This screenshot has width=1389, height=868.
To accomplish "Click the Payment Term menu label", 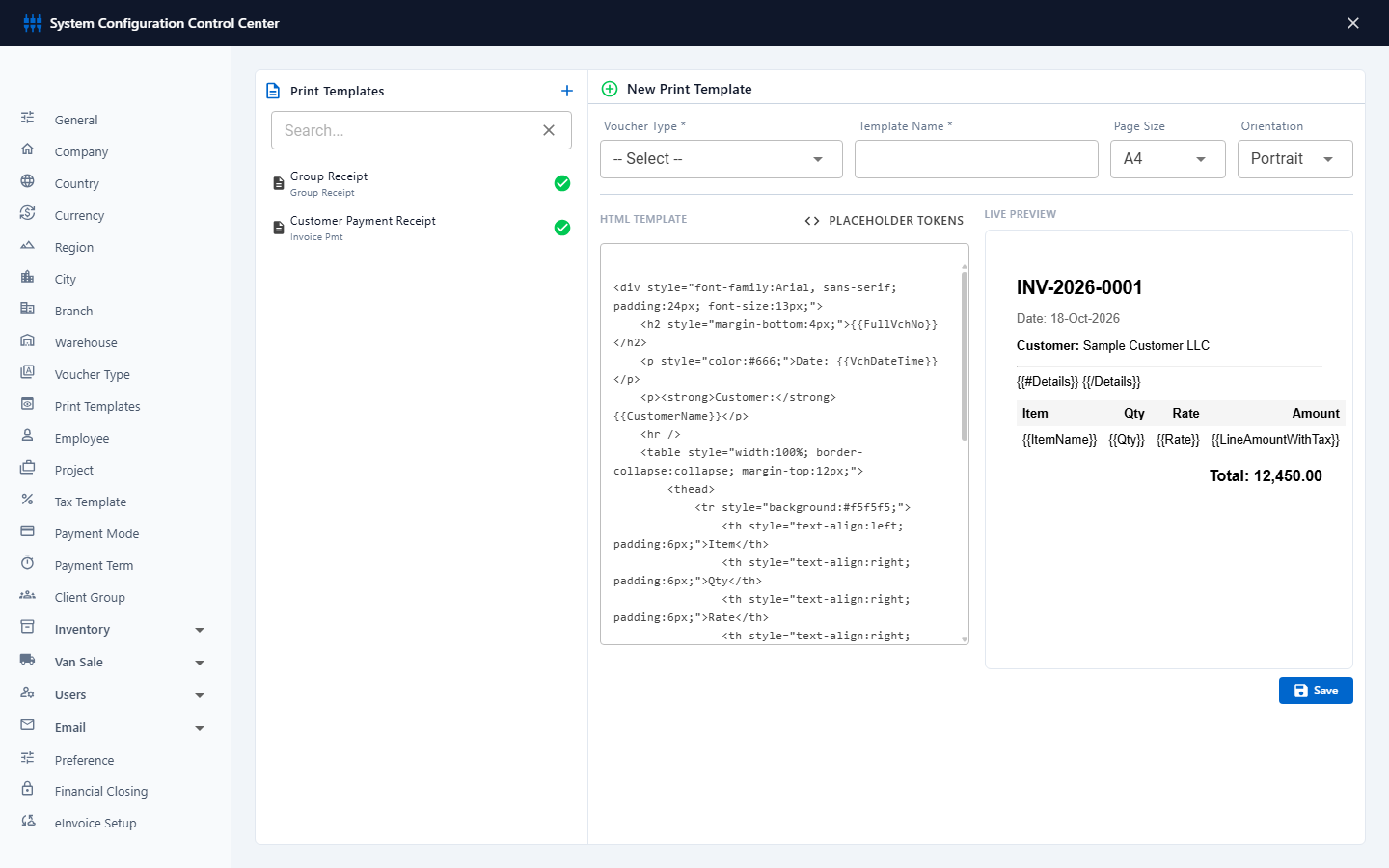I will click(94, 565).
